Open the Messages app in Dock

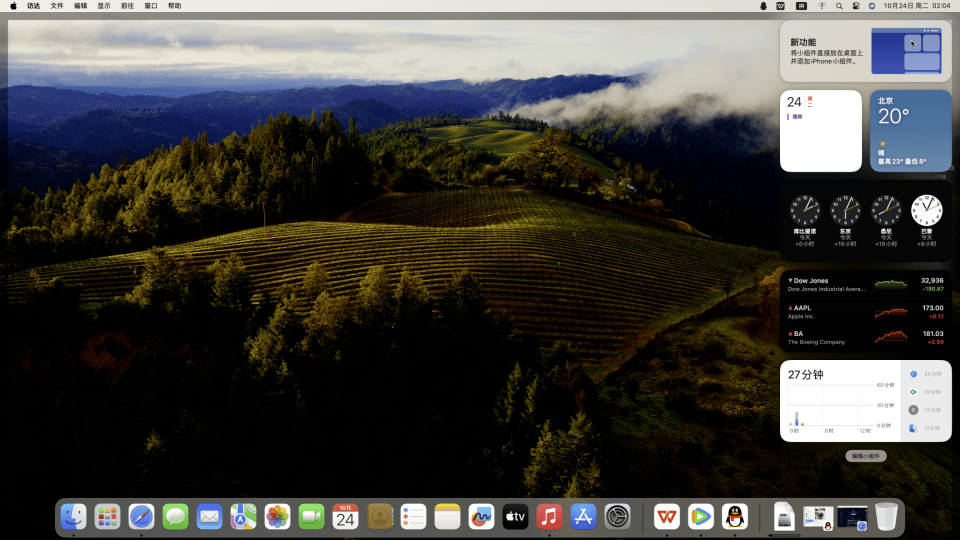176,517
